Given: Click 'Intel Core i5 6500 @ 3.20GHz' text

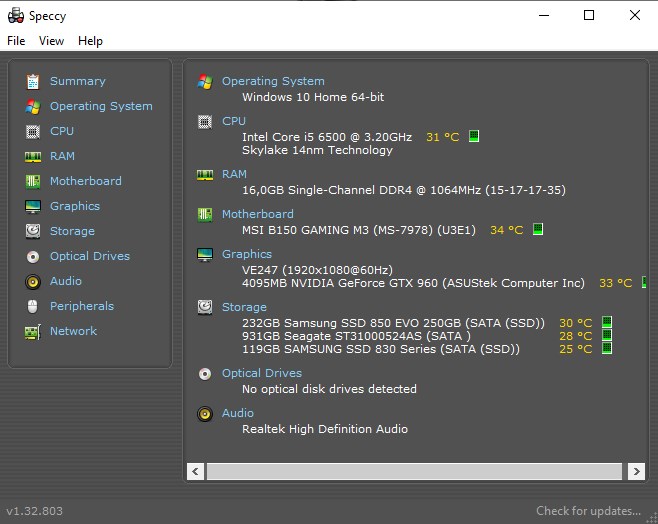Looking at the screenshot, I should [x=327, y=137].
